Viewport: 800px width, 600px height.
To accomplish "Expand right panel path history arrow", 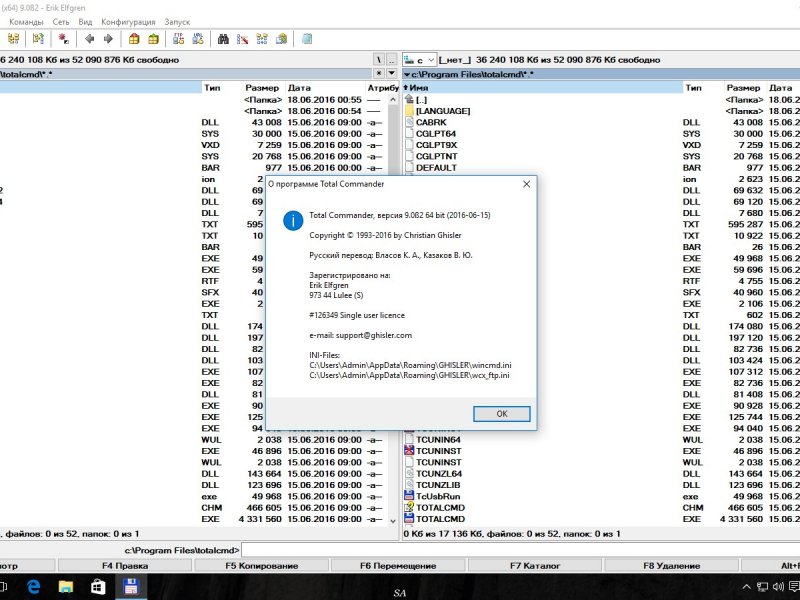I will tap(407, 74).
